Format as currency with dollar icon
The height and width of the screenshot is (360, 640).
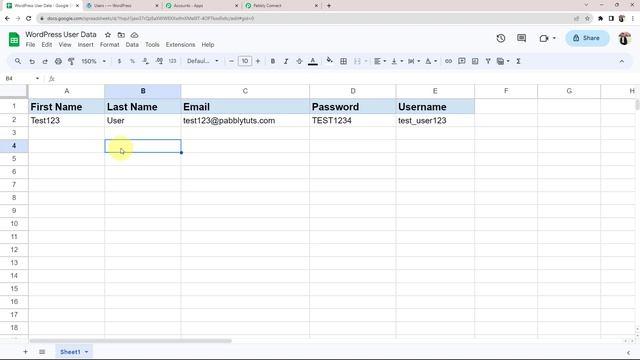coord(119,61)
